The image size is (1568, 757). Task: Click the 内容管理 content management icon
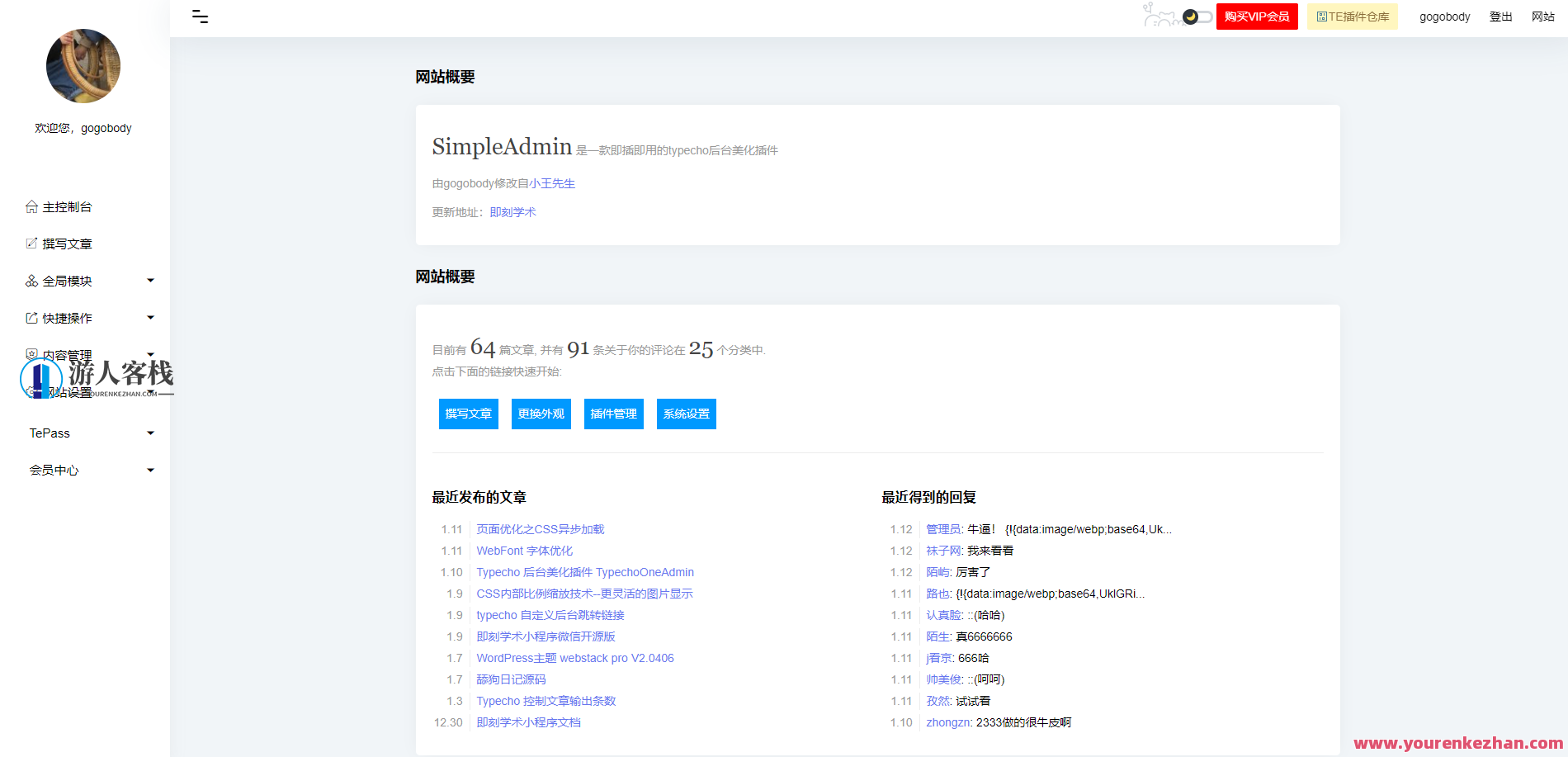pyautogui.click(x=31, y=354)
